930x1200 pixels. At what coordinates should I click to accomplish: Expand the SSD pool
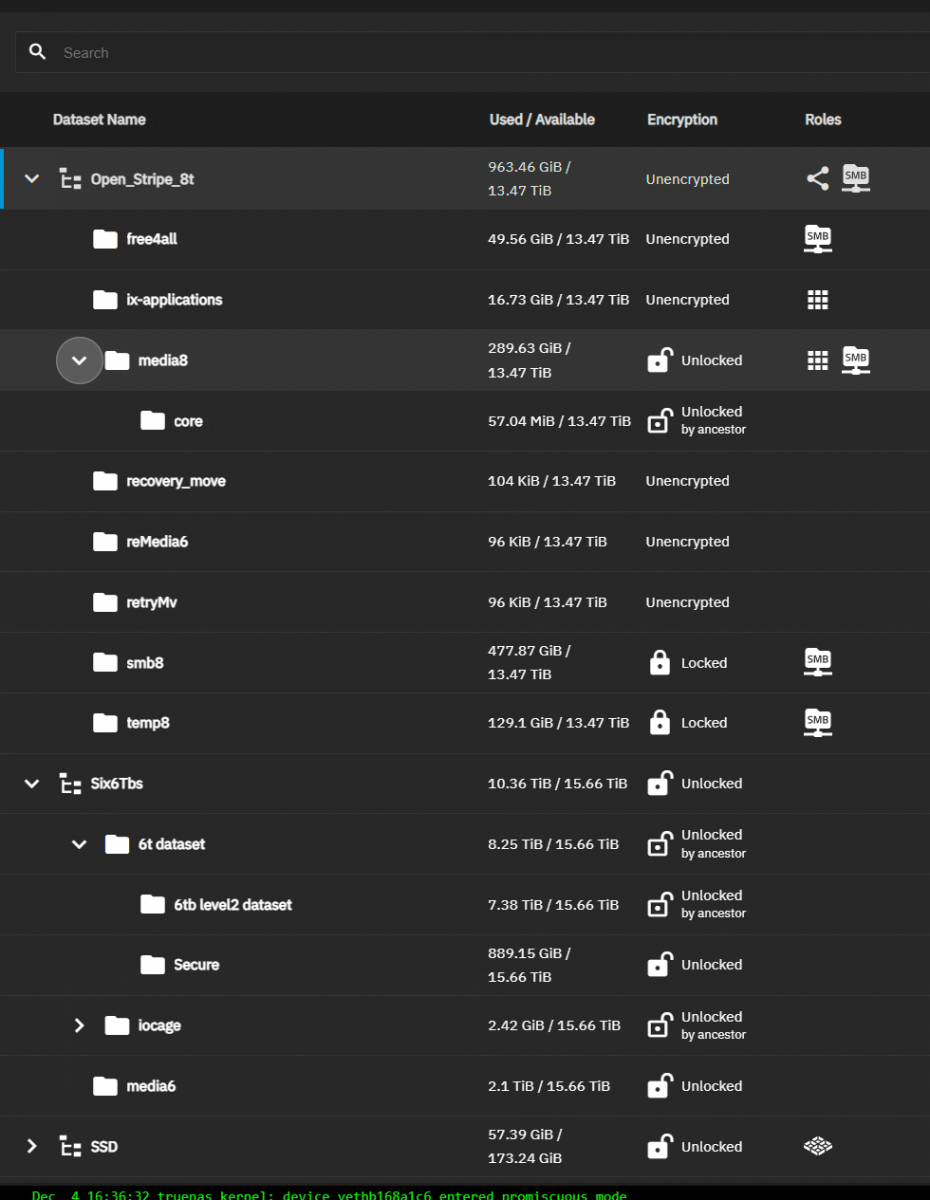pos(32,1146)
